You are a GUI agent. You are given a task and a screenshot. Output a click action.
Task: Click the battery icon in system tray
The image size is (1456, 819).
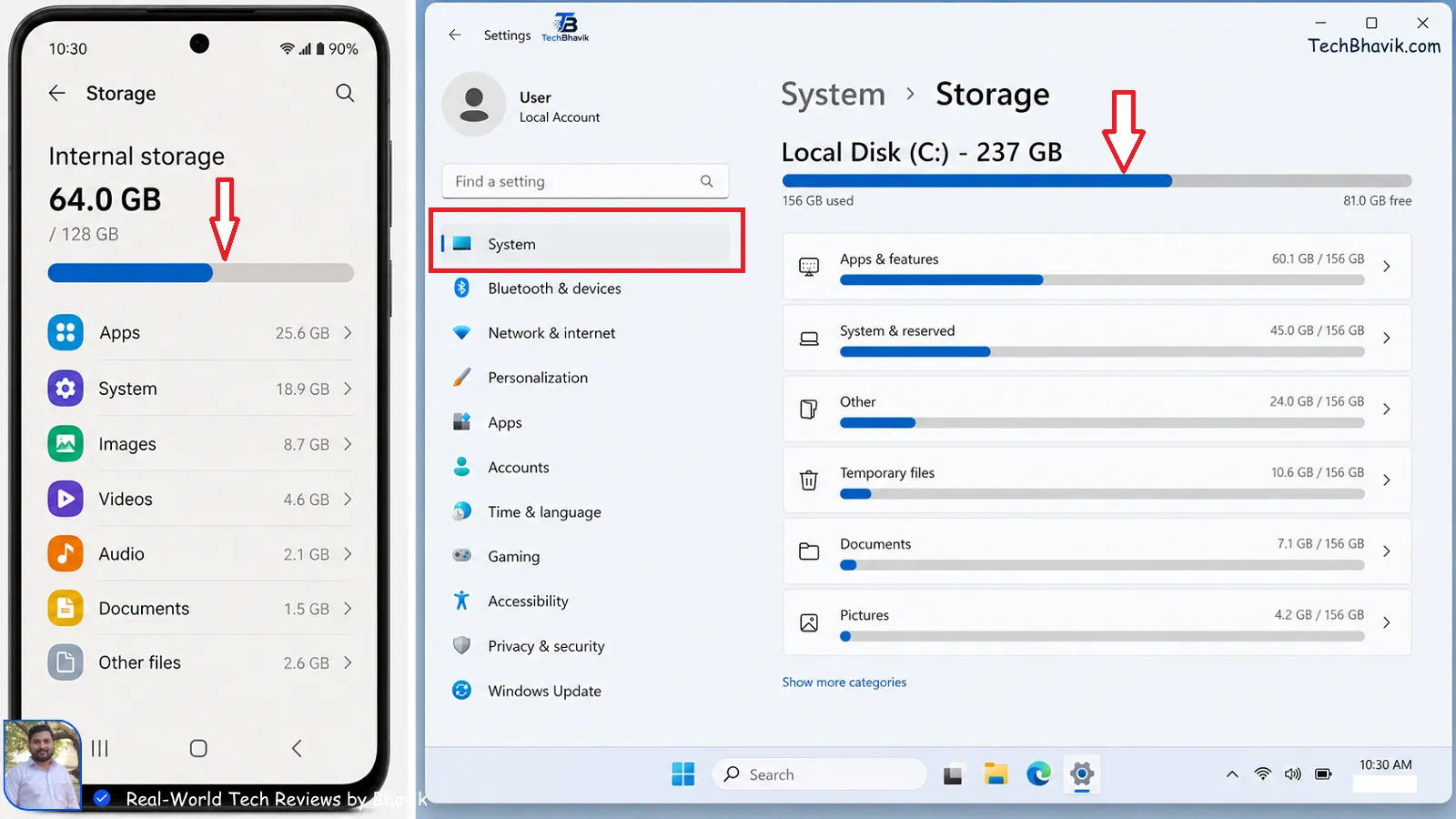click(1323, 774)
